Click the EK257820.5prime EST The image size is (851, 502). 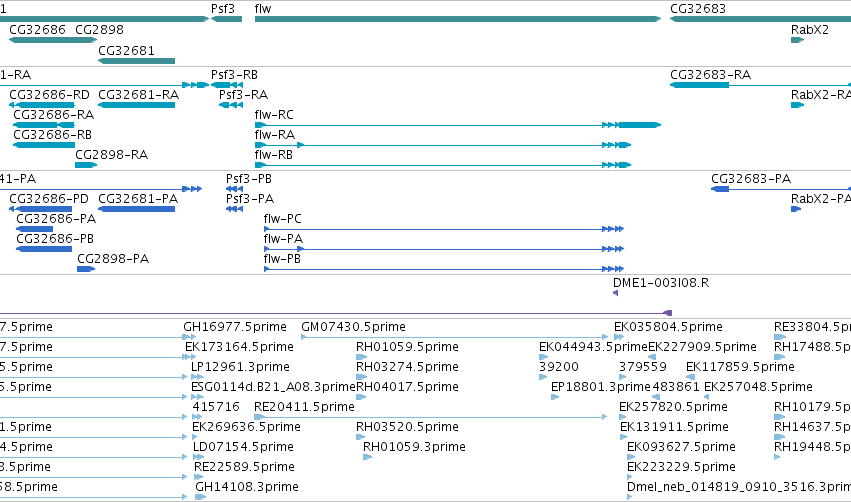[x=623, y=417]
